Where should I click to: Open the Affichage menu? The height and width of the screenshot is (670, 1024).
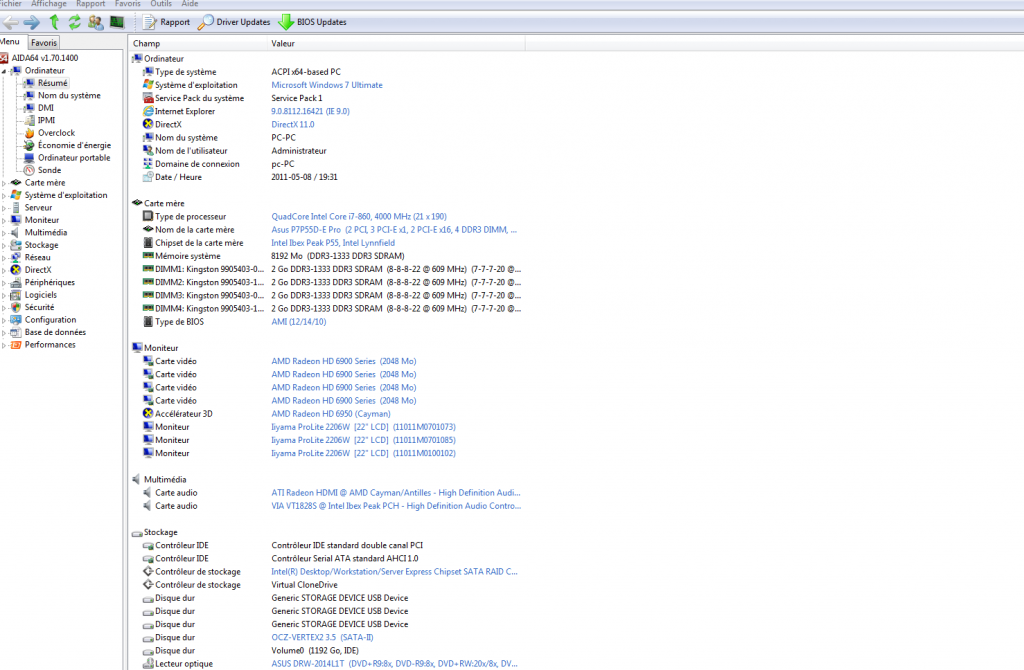(49, 4)
